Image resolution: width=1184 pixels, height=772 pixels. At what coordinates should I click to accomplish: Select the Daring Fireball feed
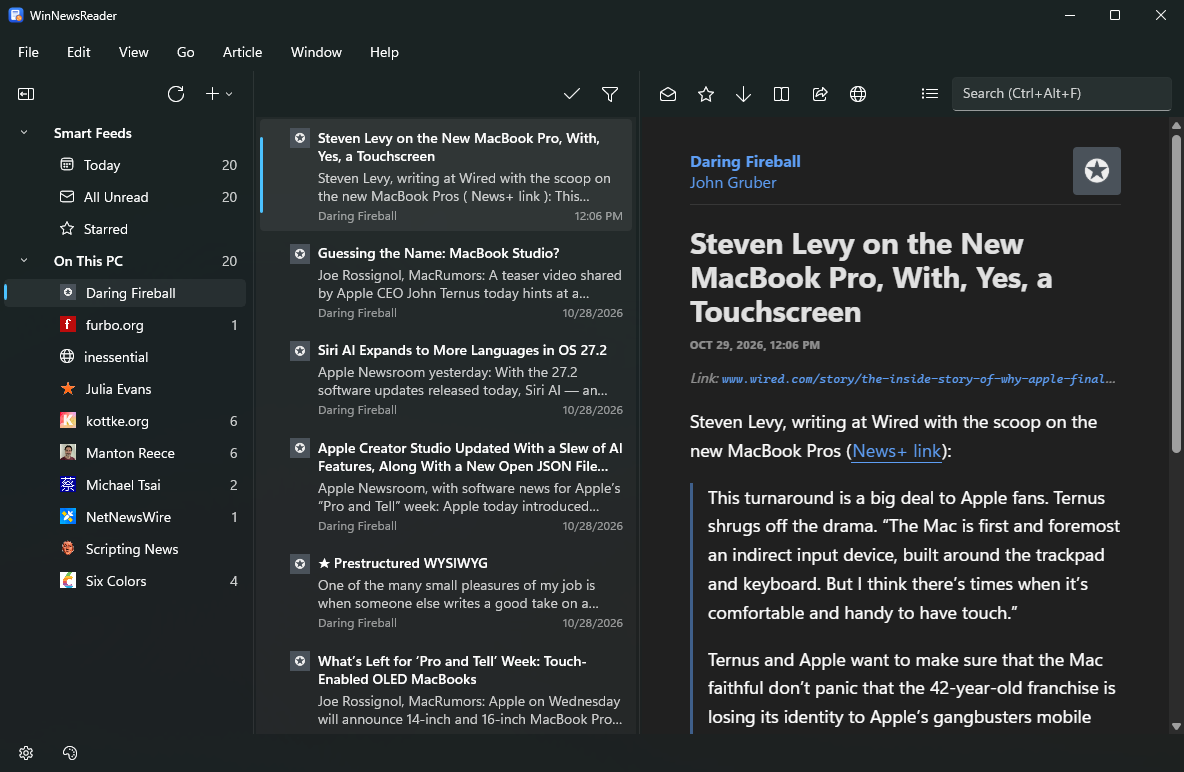125,293
